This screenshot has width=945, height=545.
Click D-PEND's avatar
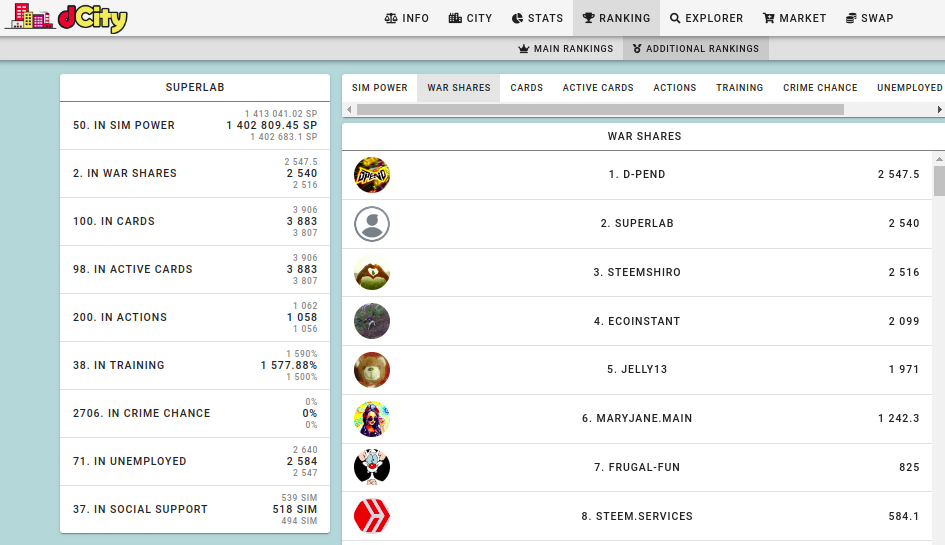[372, 175]
